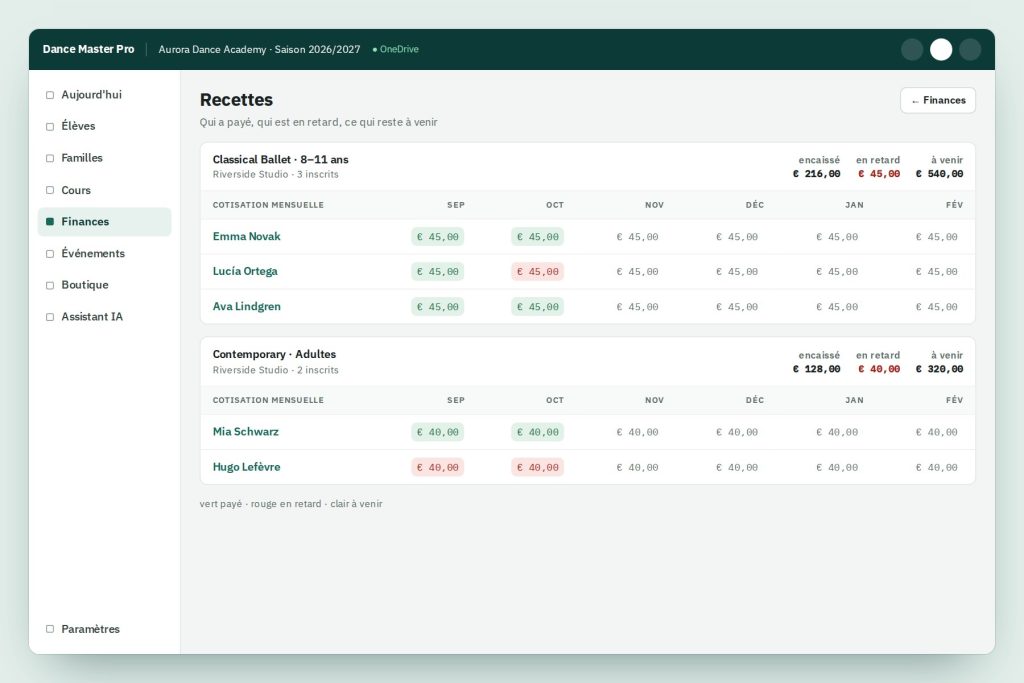Select Cours in the sidebar
1024x683 pixels.
tap(104, 190)
